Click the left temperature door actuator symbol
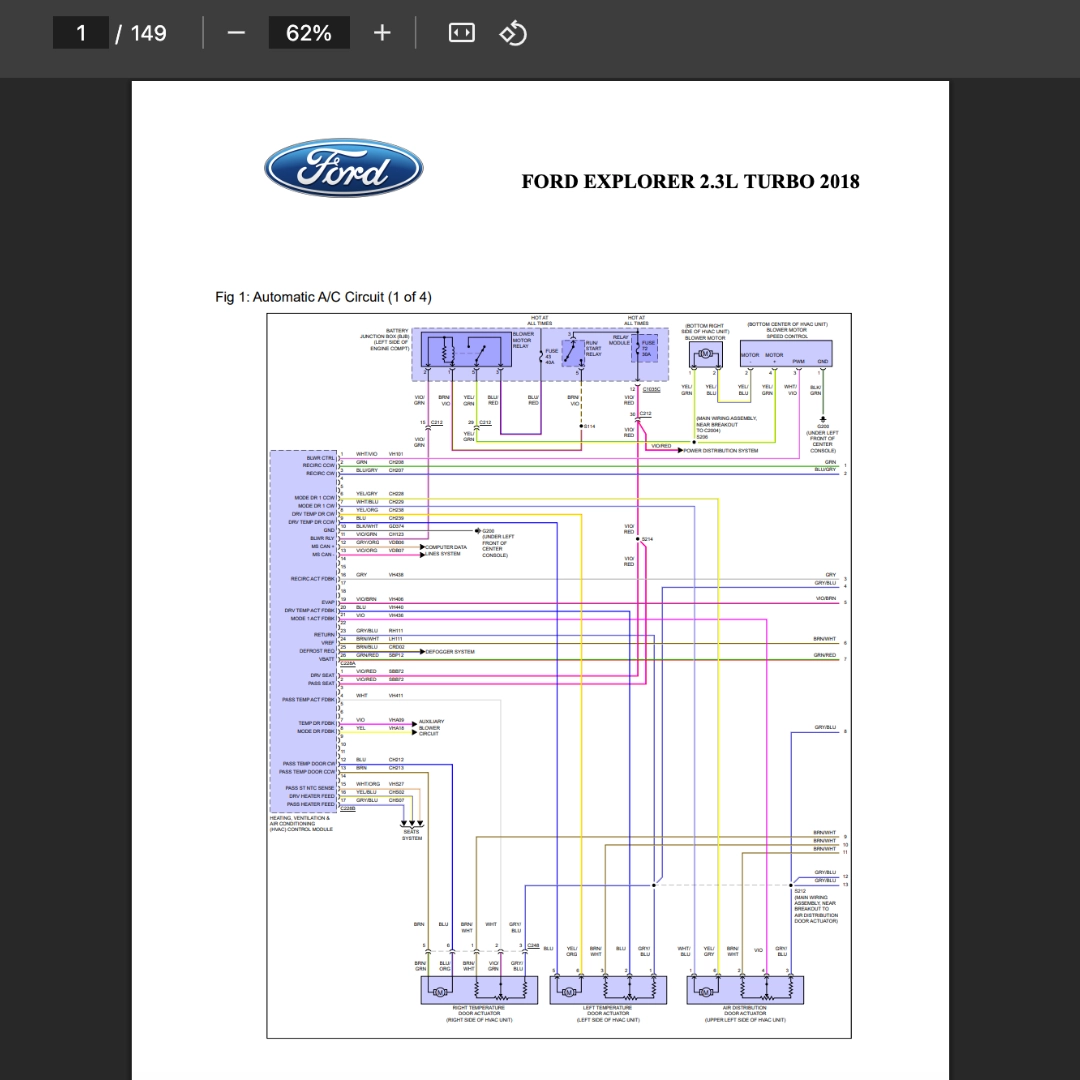The height and width of the screenshot is (1080, 1080). (608, 990)
